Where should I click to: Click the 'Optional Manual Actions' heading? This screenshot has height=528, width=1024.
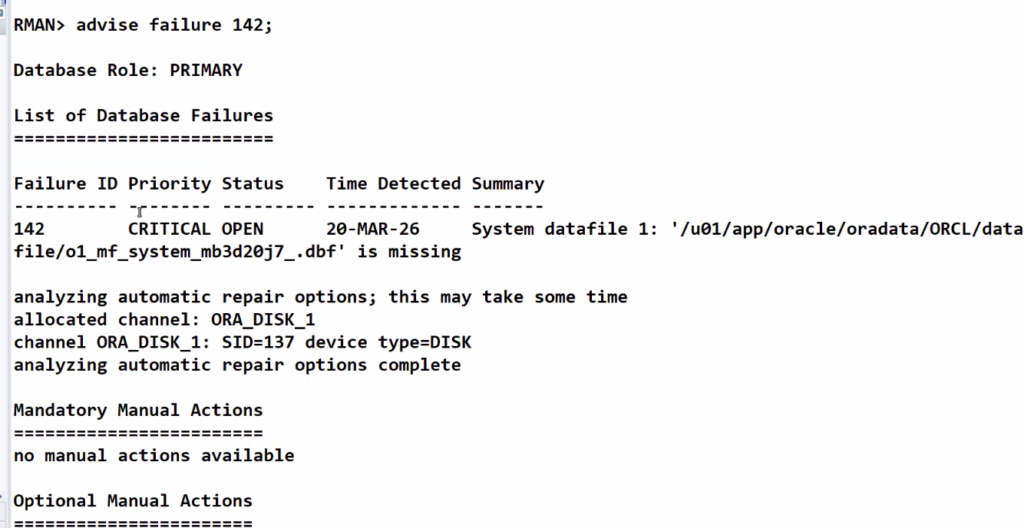pyautogui.click(x=133, y=501)
